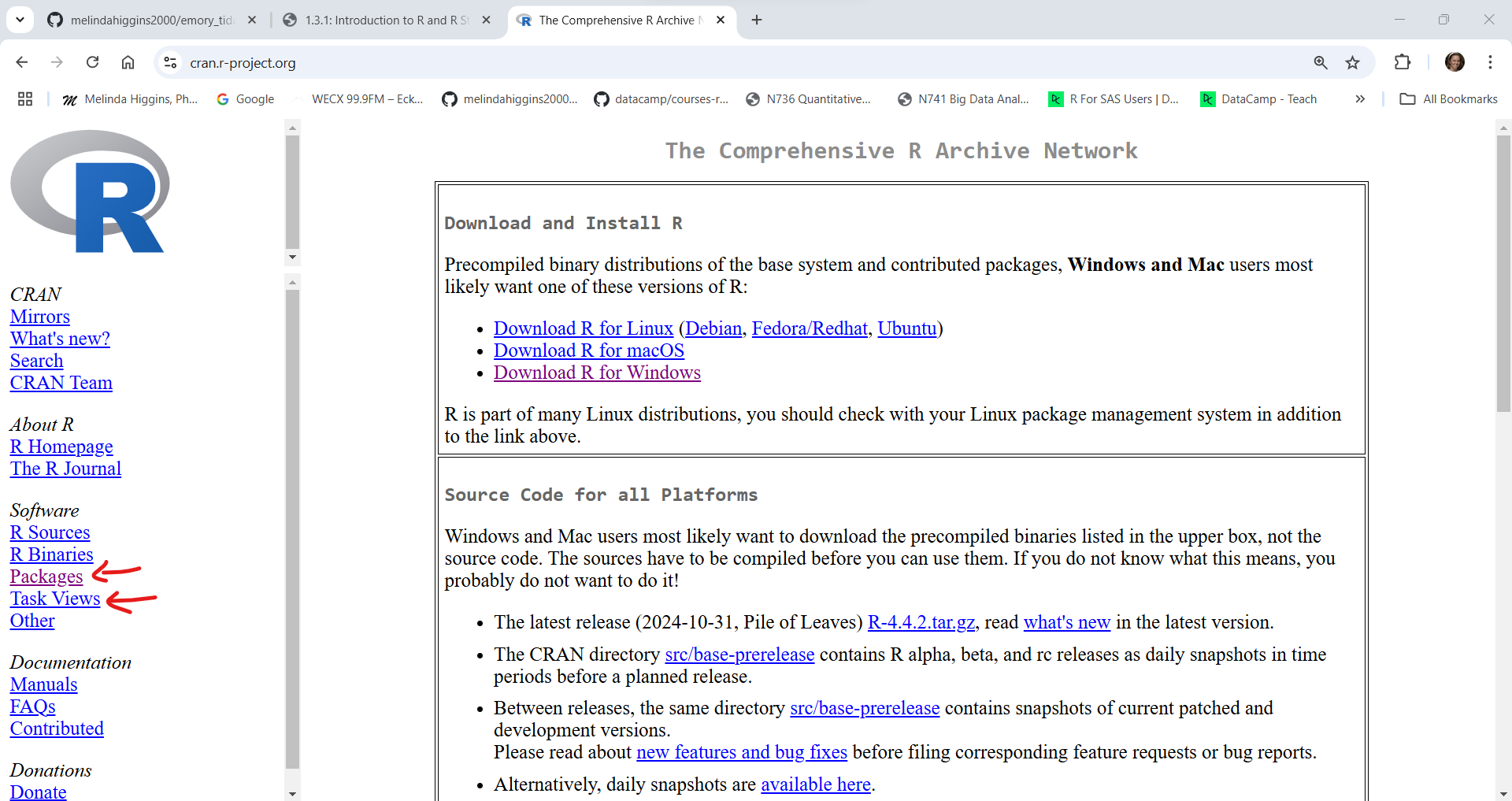Reload the page with the refresh icon

tap(92, 62)
